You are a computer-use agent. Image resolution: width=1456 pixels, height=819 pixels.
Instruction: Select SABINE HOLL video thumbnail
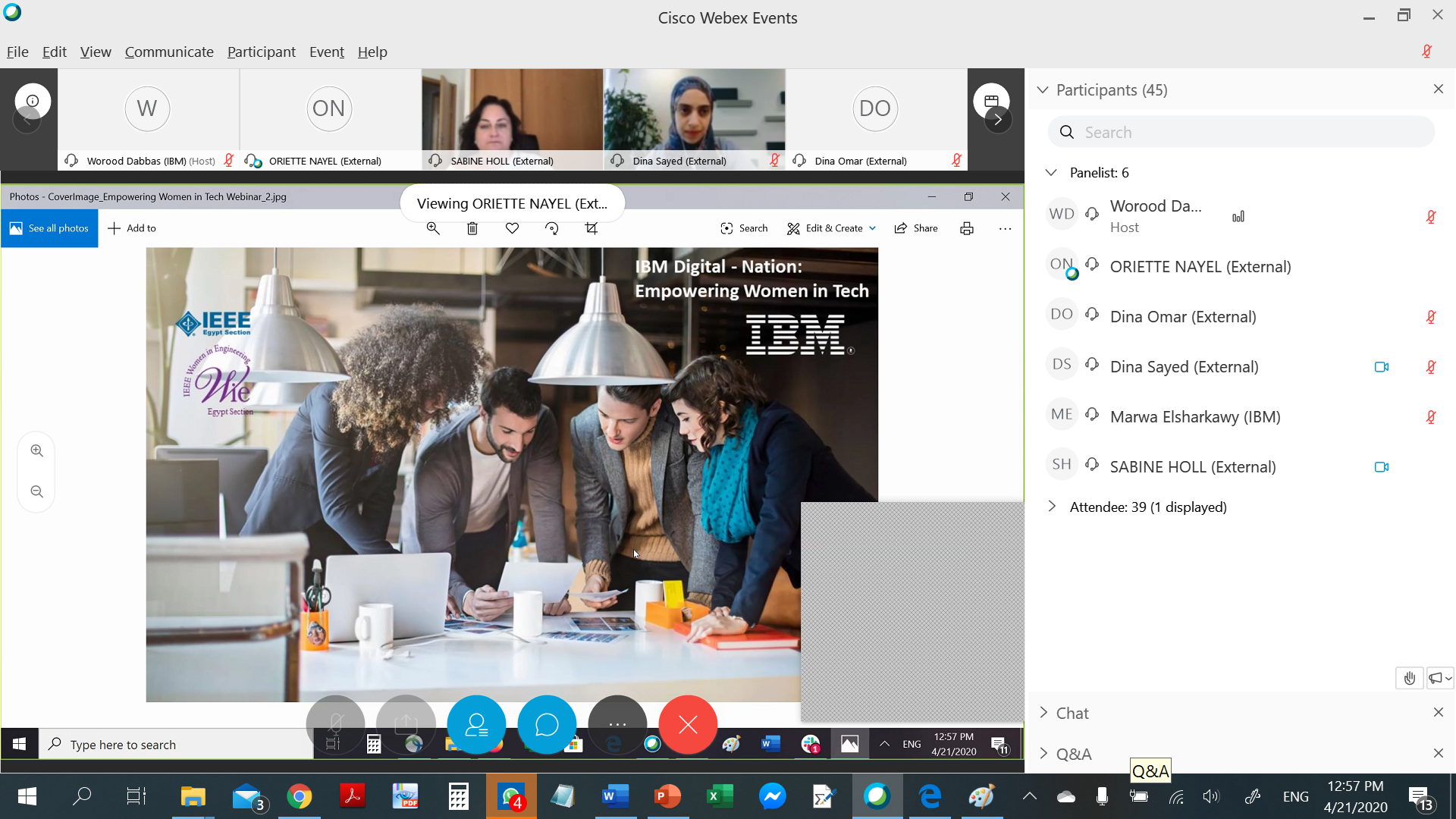[x=513, y=119]
